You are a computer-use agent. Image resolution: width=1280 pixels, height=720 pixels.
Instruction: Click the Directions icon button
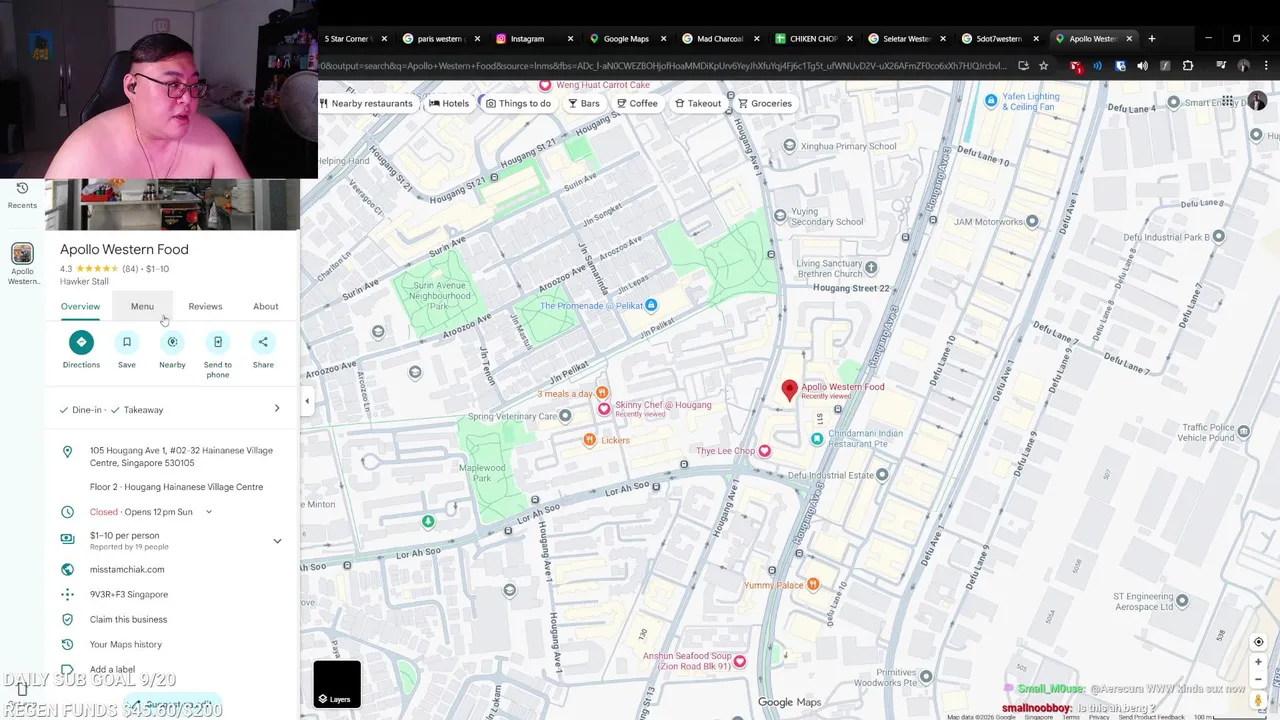[x=81, y=342]
